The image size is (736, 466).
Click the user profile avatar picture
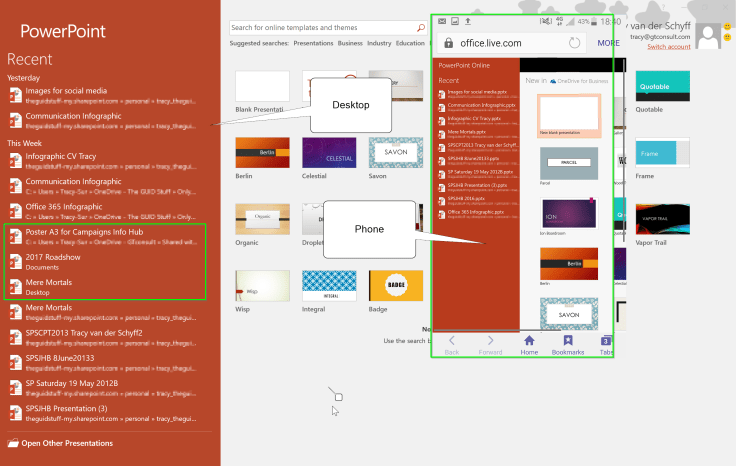[709, 37]
